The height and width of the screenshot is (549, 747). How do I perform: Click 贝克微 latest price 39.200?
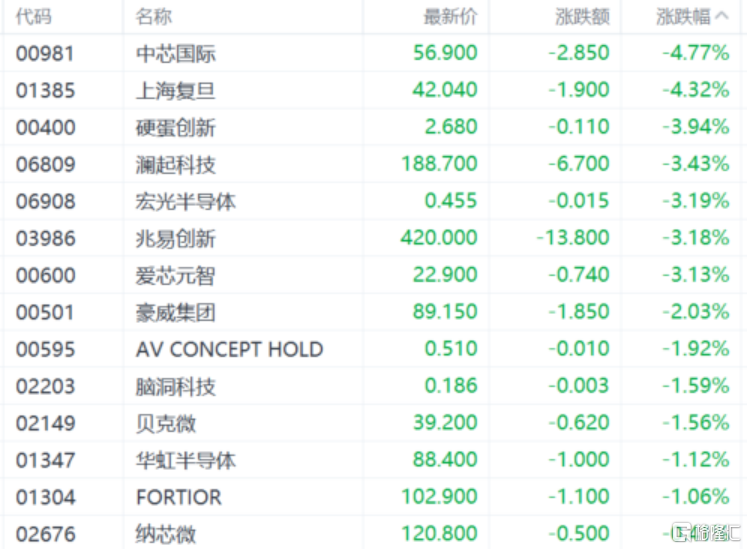click(444, 423)
